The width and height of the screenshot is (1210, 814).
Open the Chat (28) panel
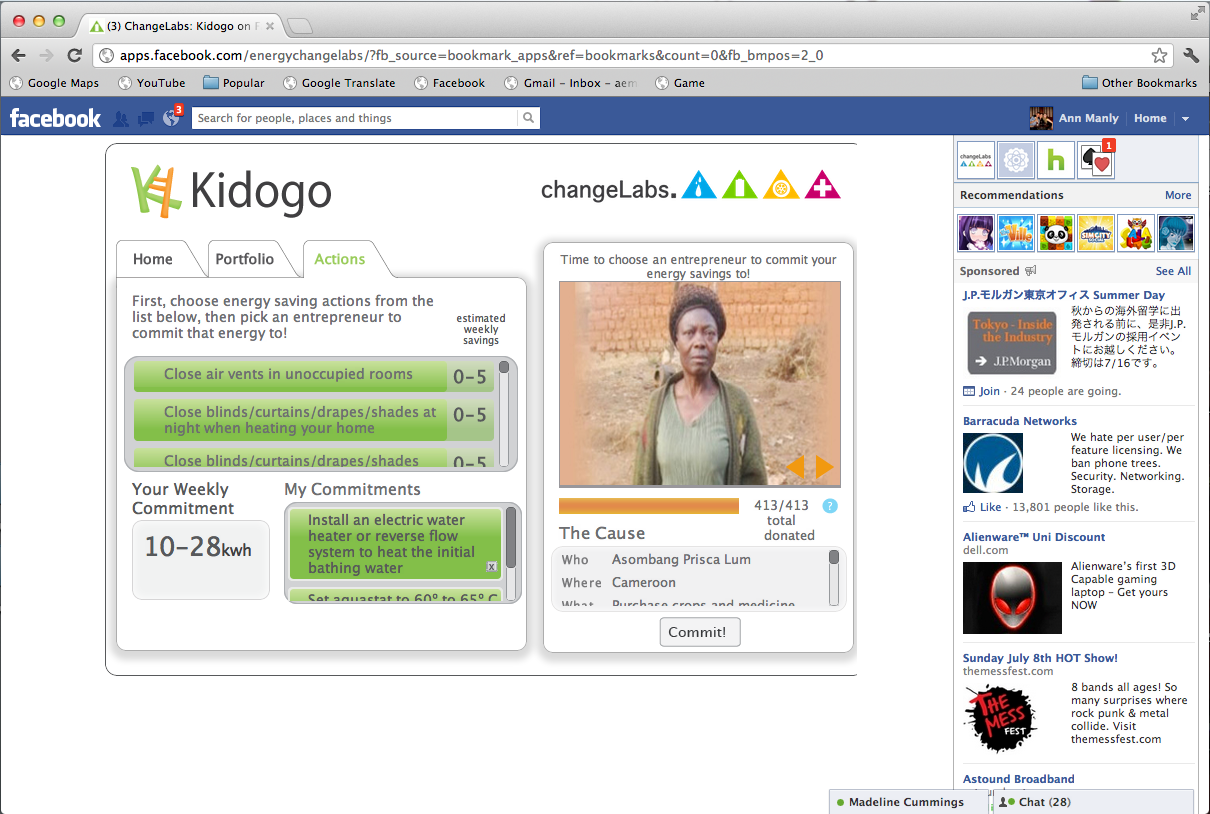[x=1093, y=802]
